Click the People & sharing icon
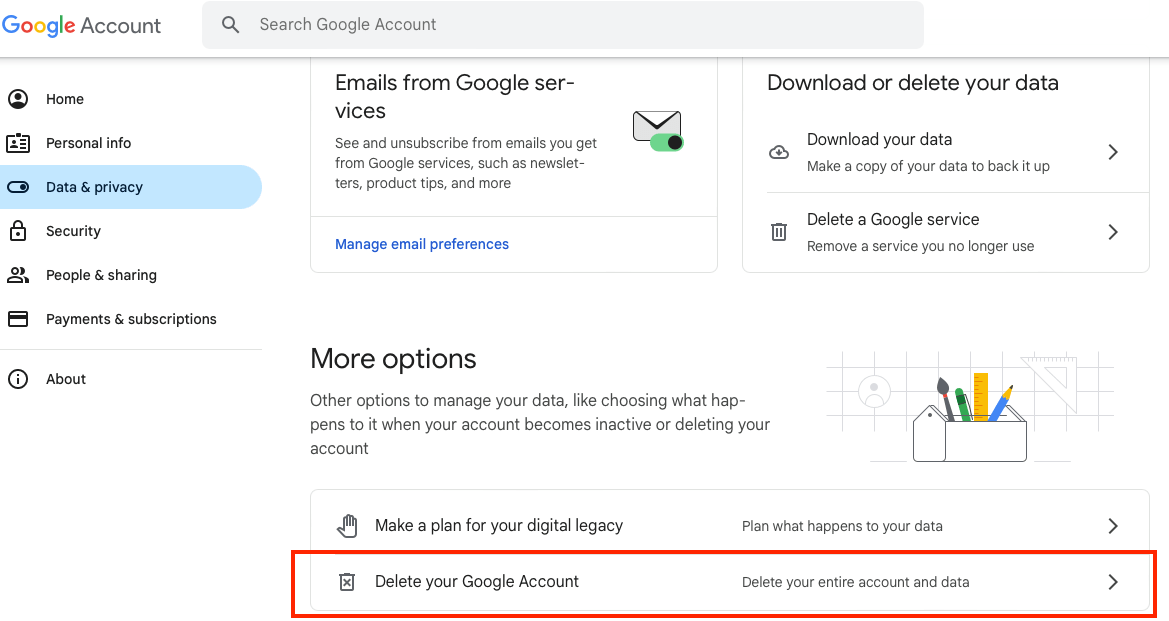The height and width of the screenshot is (621, 1169). 18,275
